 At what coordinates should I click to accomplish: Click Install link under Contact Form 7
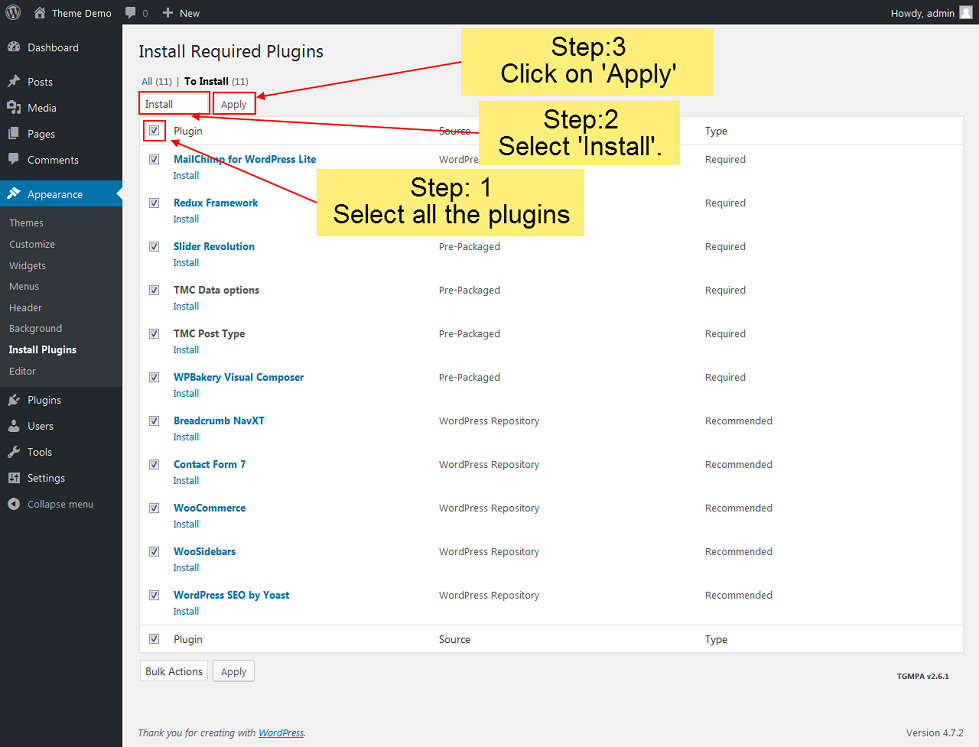coord(186,481)
